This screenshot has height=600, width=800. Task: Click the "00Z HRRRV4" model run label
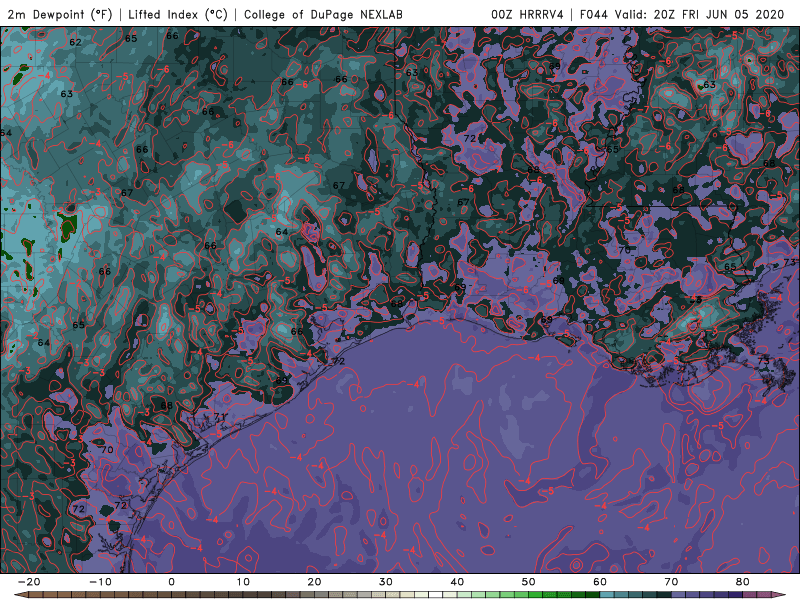(527, 14)
